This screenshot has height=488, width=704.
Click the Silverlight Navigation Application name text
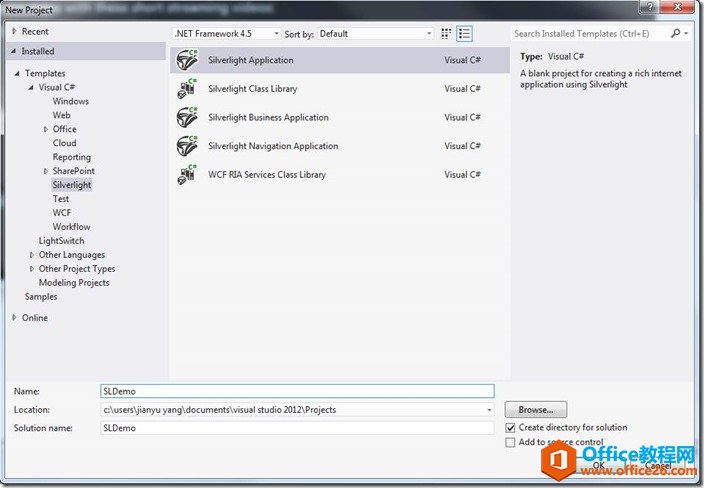273,146
